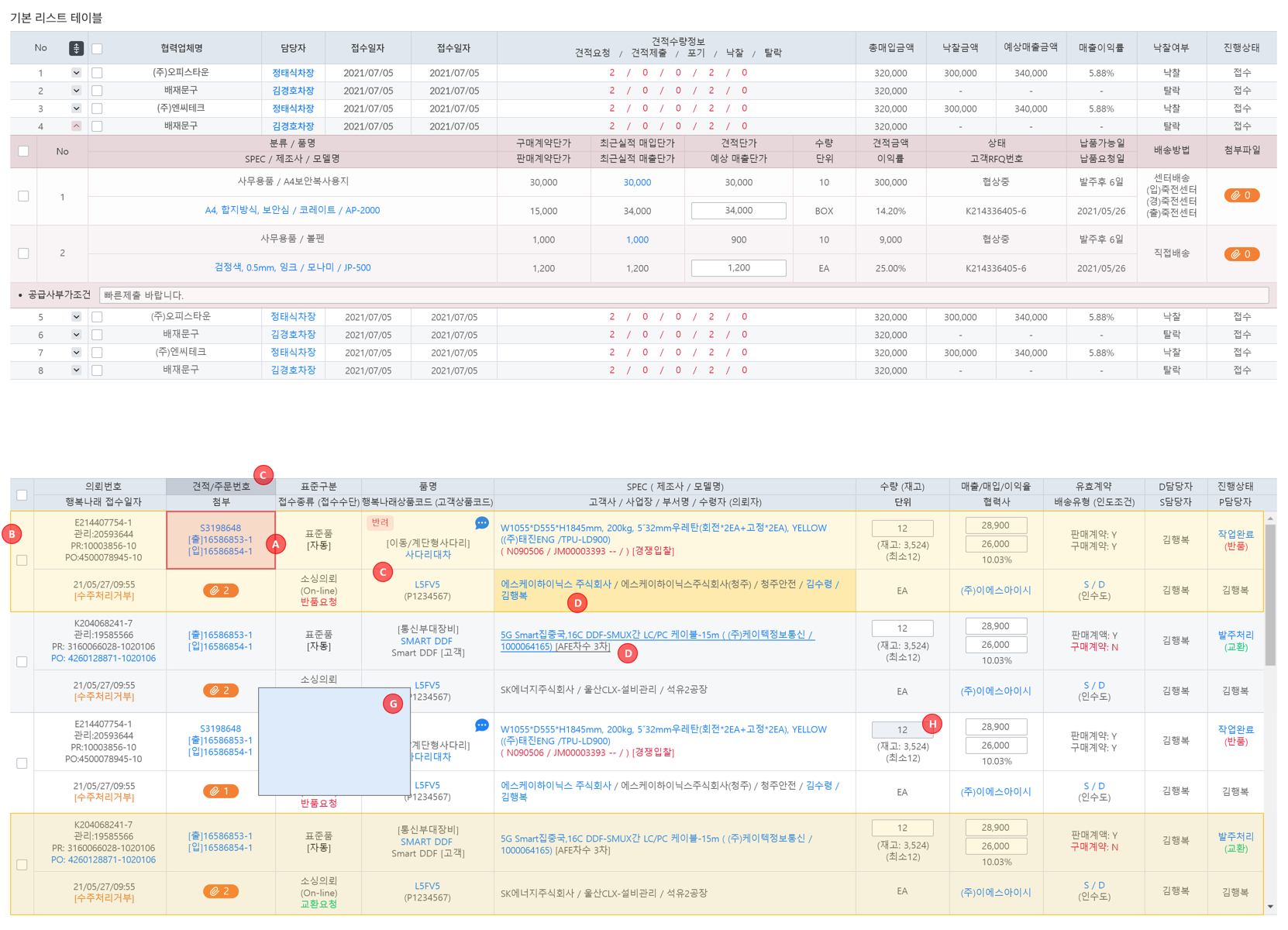Click the 견적/주문번호 column header

click(x=221, y=487)
